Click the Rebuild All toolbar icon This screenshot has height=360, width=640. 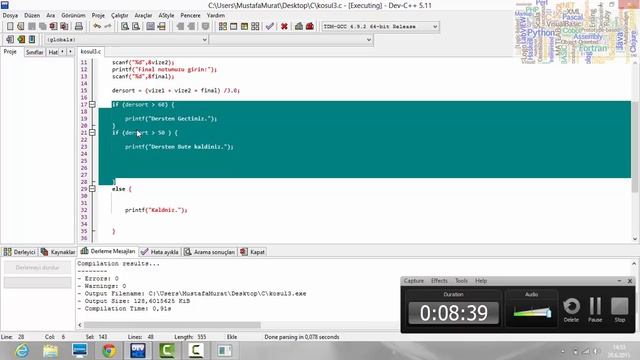coord(255,27)
